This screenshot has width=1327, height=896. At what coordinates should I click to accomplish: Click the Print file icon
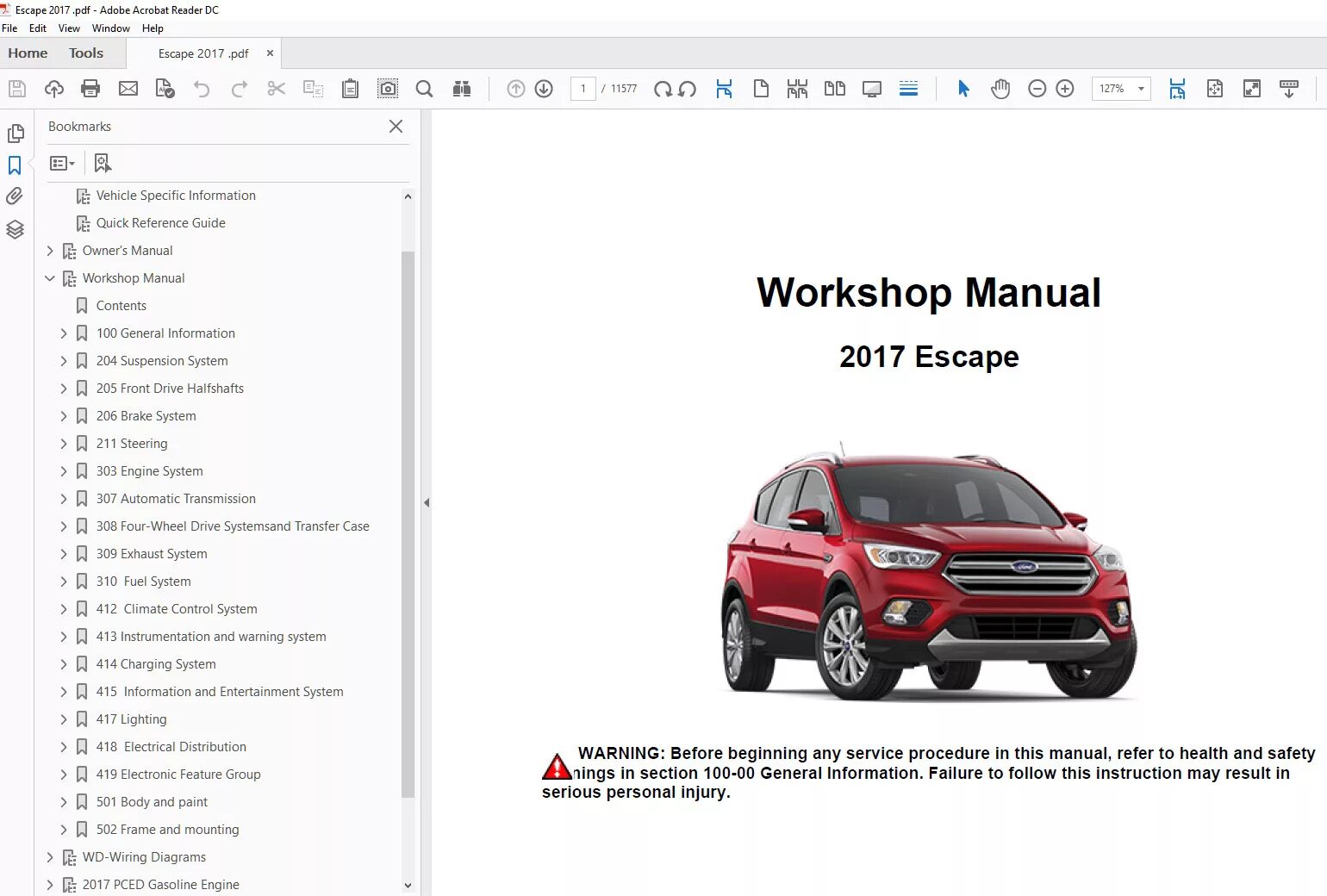click(90, 89)
